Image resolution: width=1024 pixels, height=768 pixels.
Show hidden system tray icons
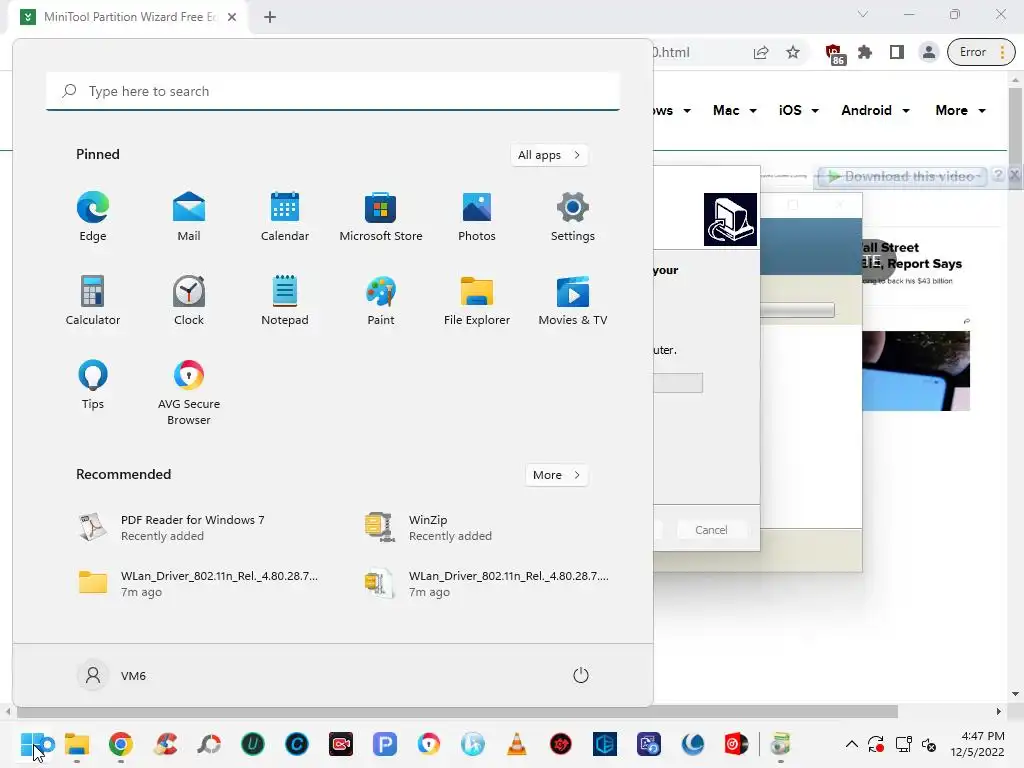pyautogui.click(x=852, y=744)
